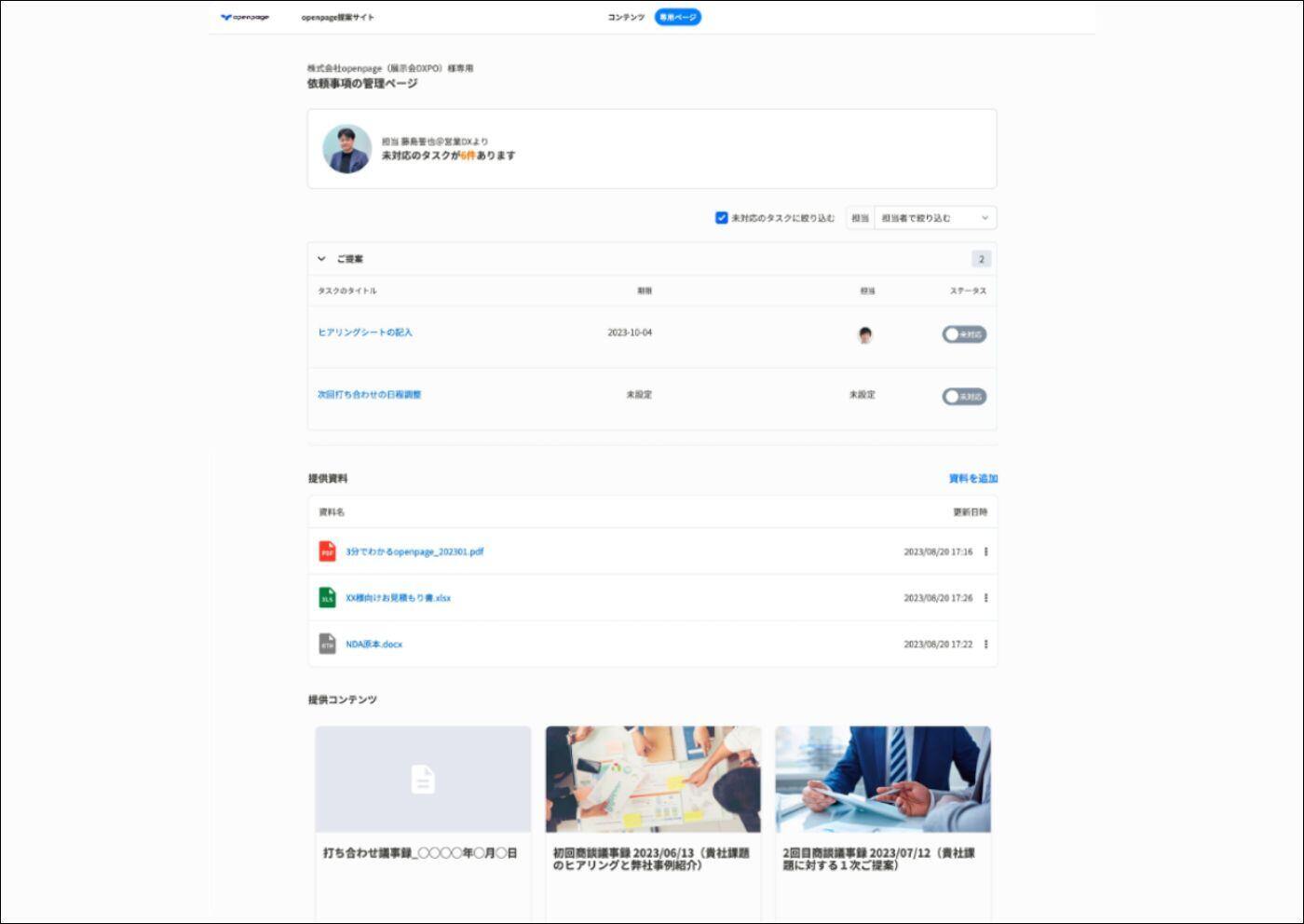This screenshot has height=924, width=1304.
Task: Open the ヒアリングシートの記入 task
Action: [365, 333]
